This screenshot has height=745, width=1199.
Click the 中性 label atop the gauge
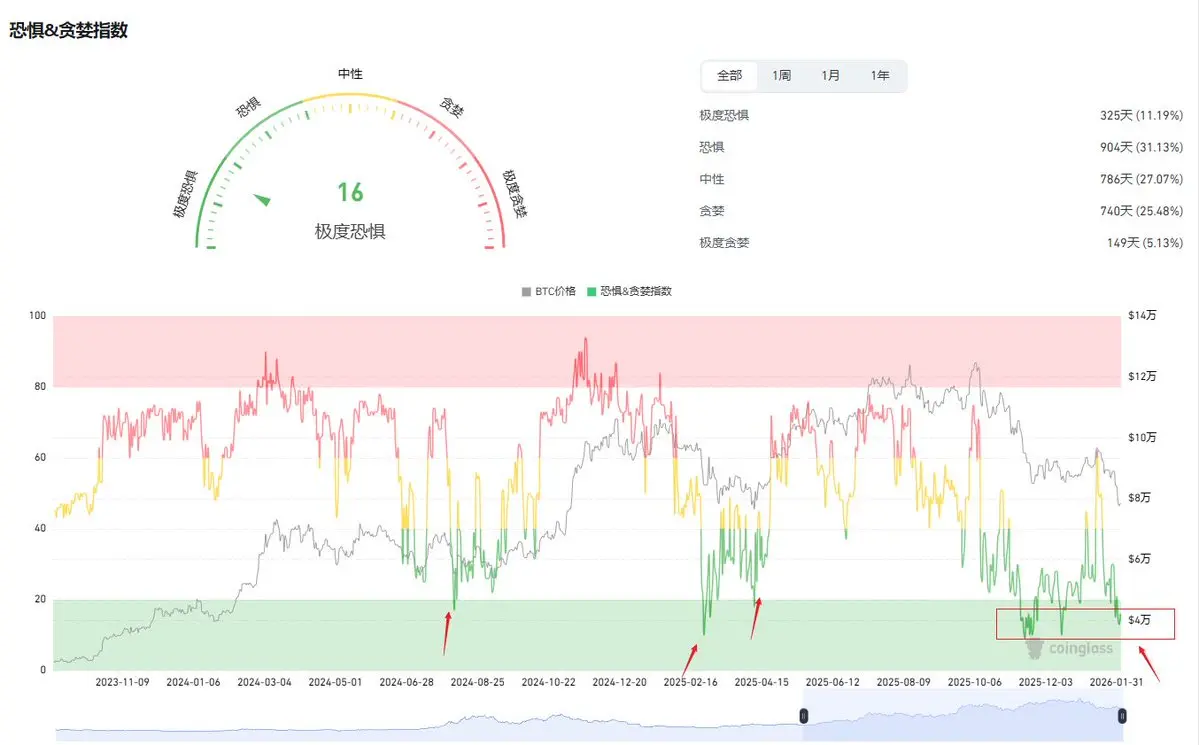click(x=350, y=74)
